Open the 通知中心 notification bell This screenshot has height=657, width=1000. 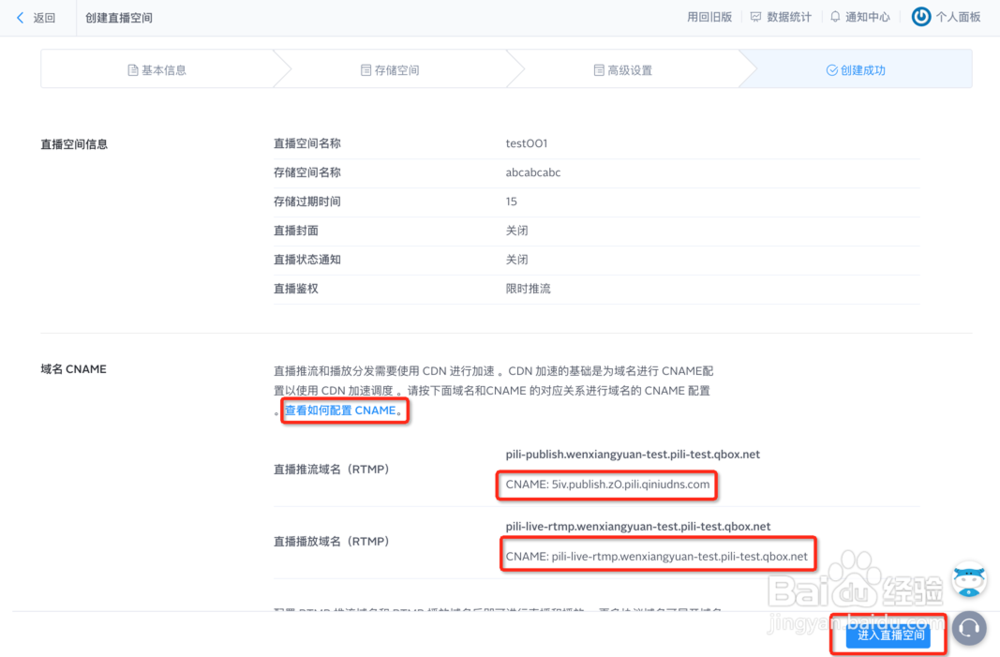click(x=834, y=17)
